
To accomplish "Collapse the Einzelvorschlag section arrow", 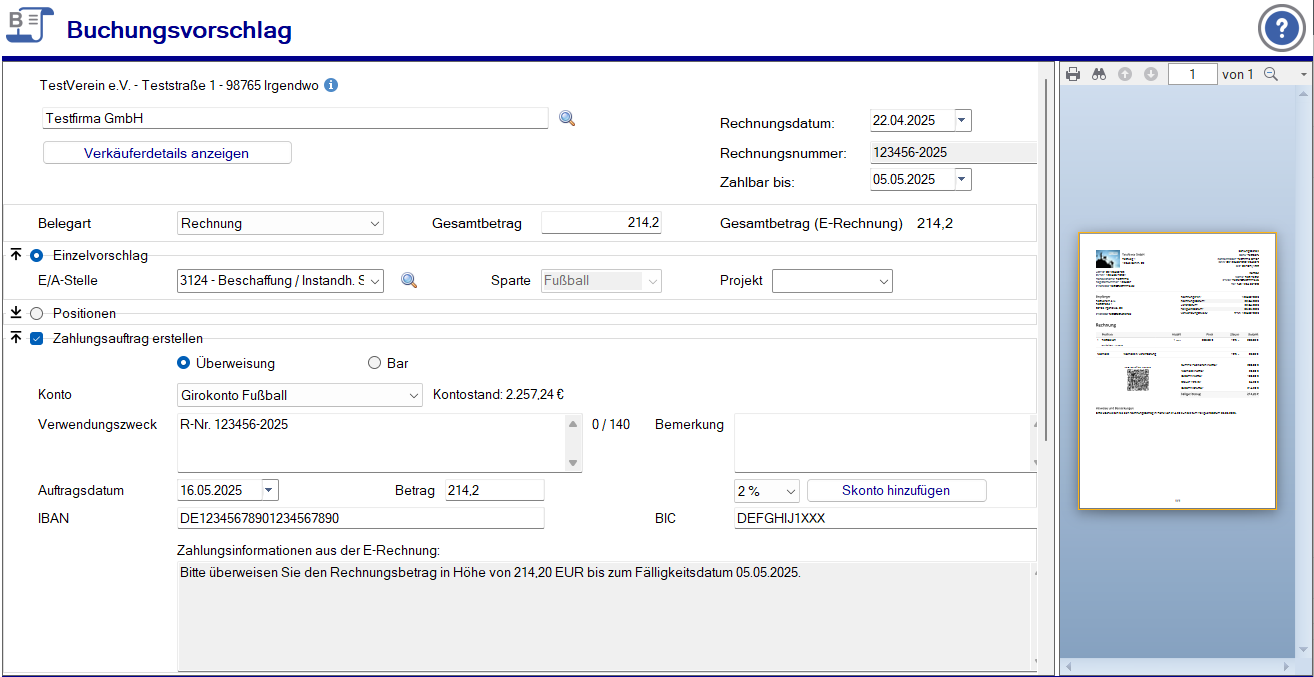I will click(17, 255).
